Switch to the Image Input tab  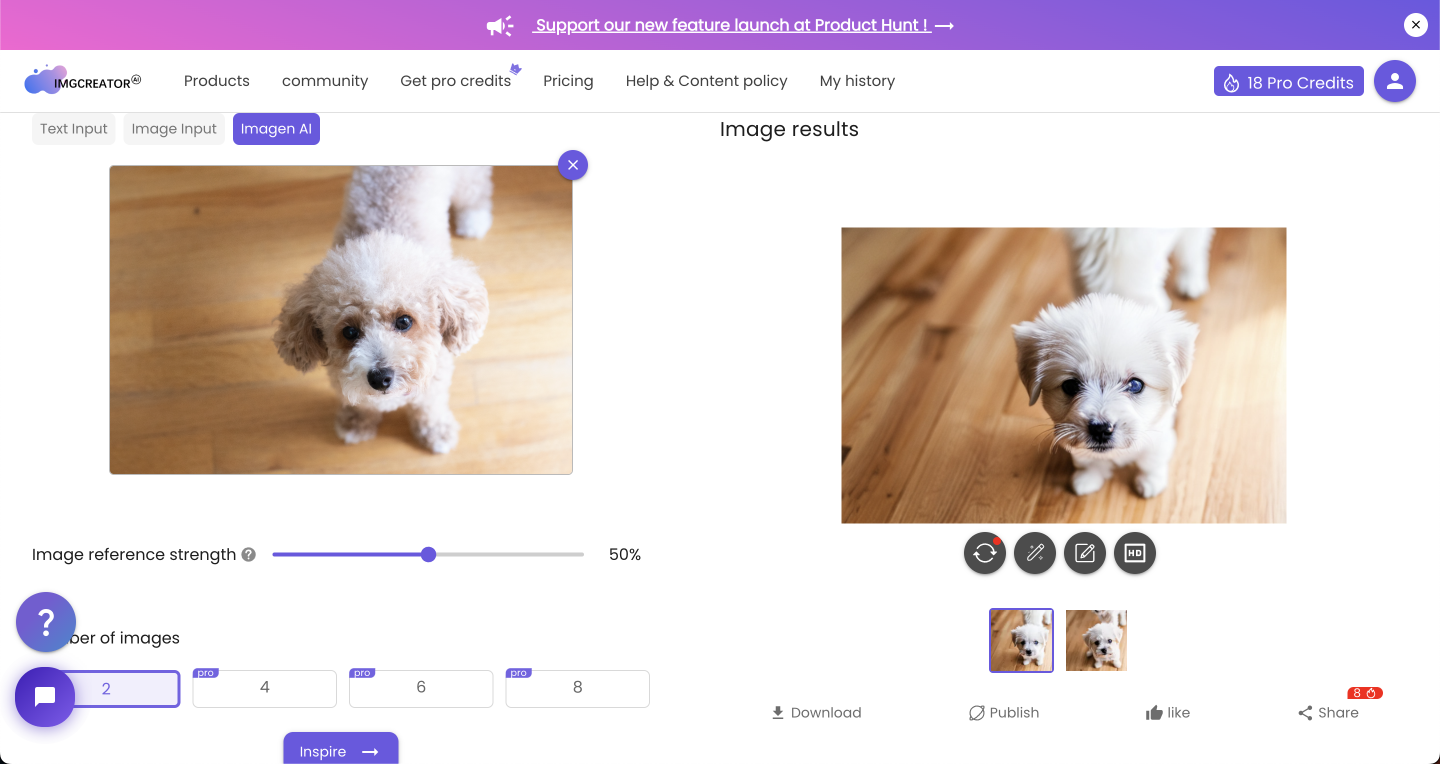[x=174, y=129]
